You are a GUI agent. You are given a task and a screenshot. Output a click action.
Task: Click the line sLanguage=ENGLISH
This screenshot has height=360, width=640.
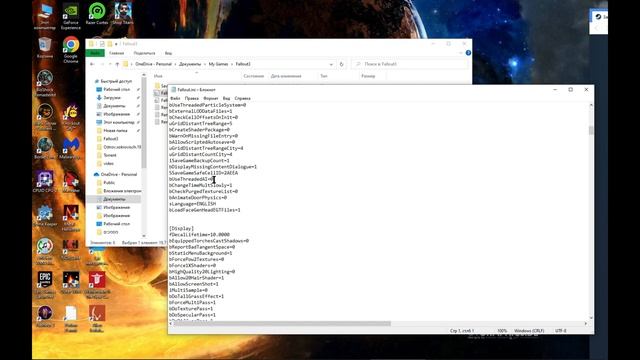click(x=192, y=204)
